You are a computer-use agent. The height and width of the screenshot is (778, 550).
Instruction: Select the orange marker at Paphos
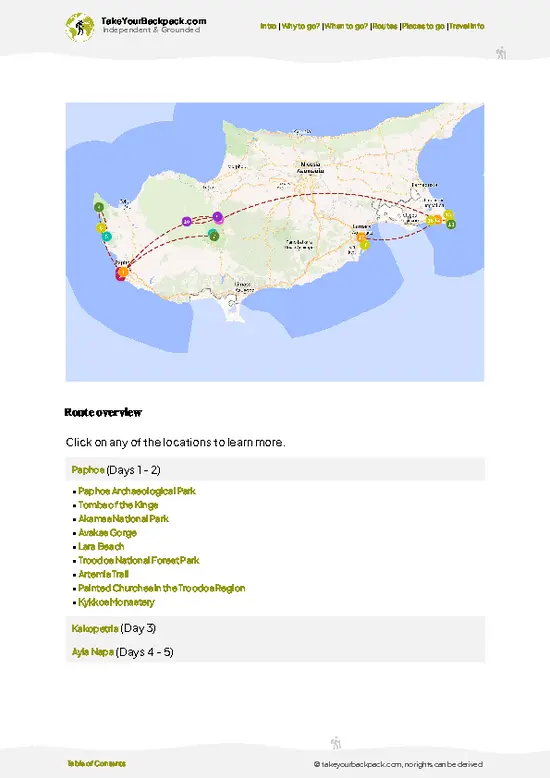[123, 271]
